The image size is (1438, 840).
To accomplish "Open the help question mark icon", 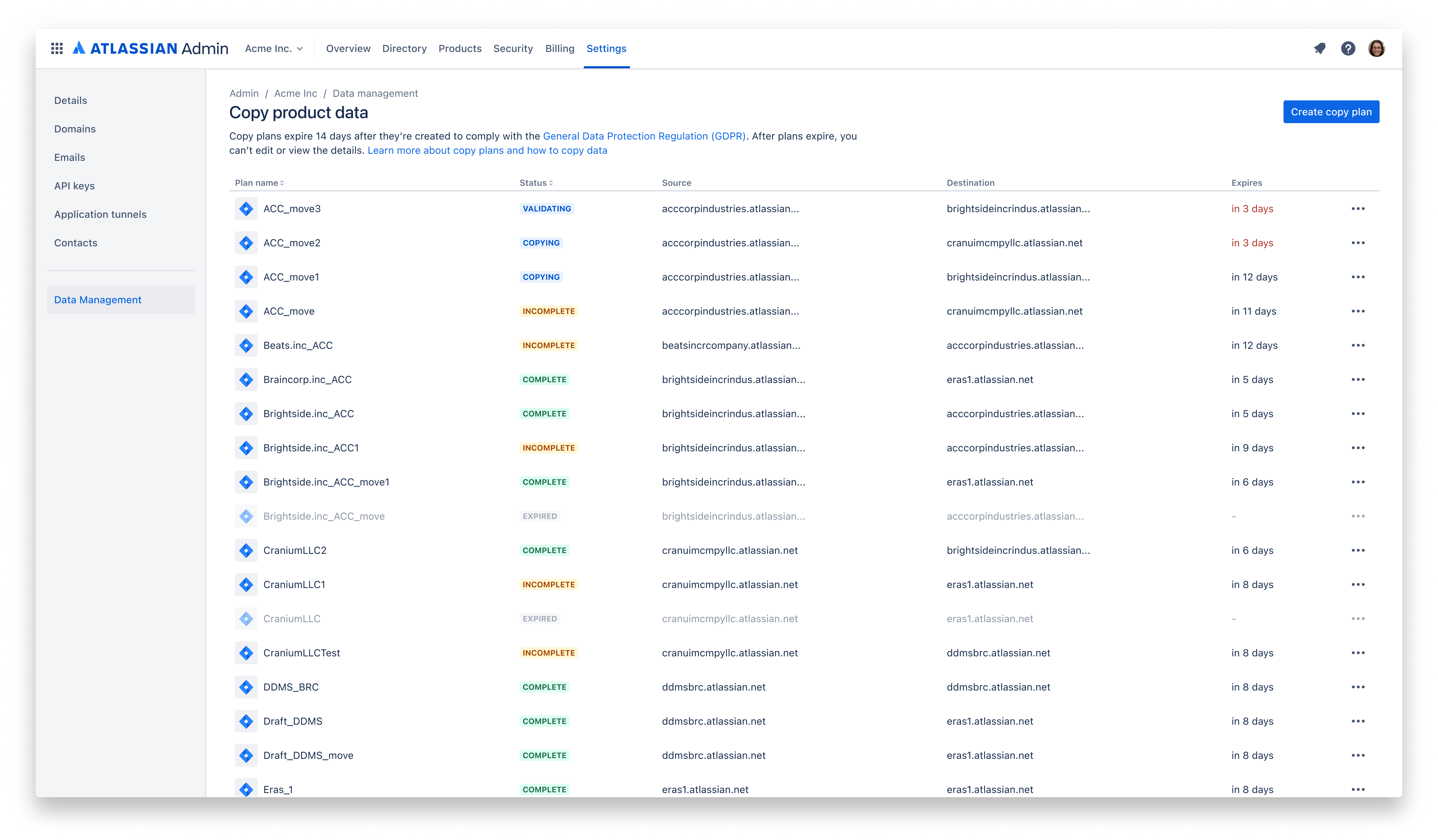I will click(x=1348, y=48).
